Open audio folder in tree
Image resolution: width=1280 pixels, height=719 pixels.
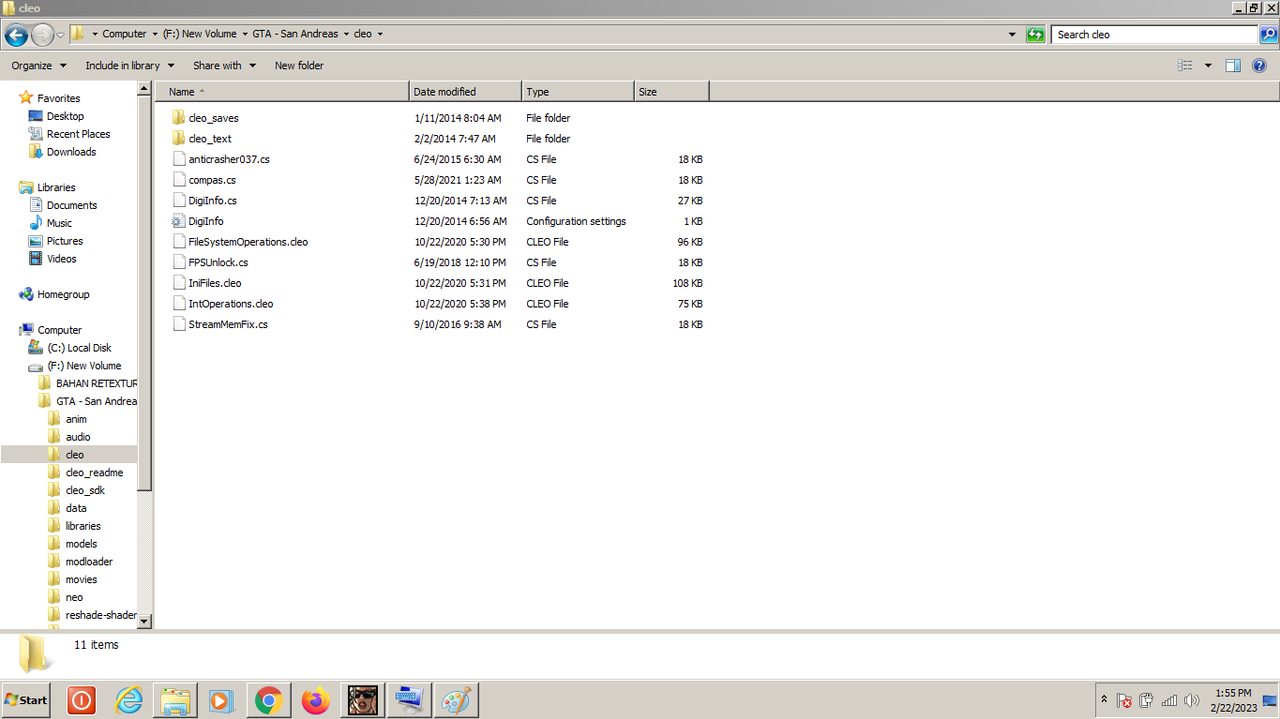coord(78,437)
